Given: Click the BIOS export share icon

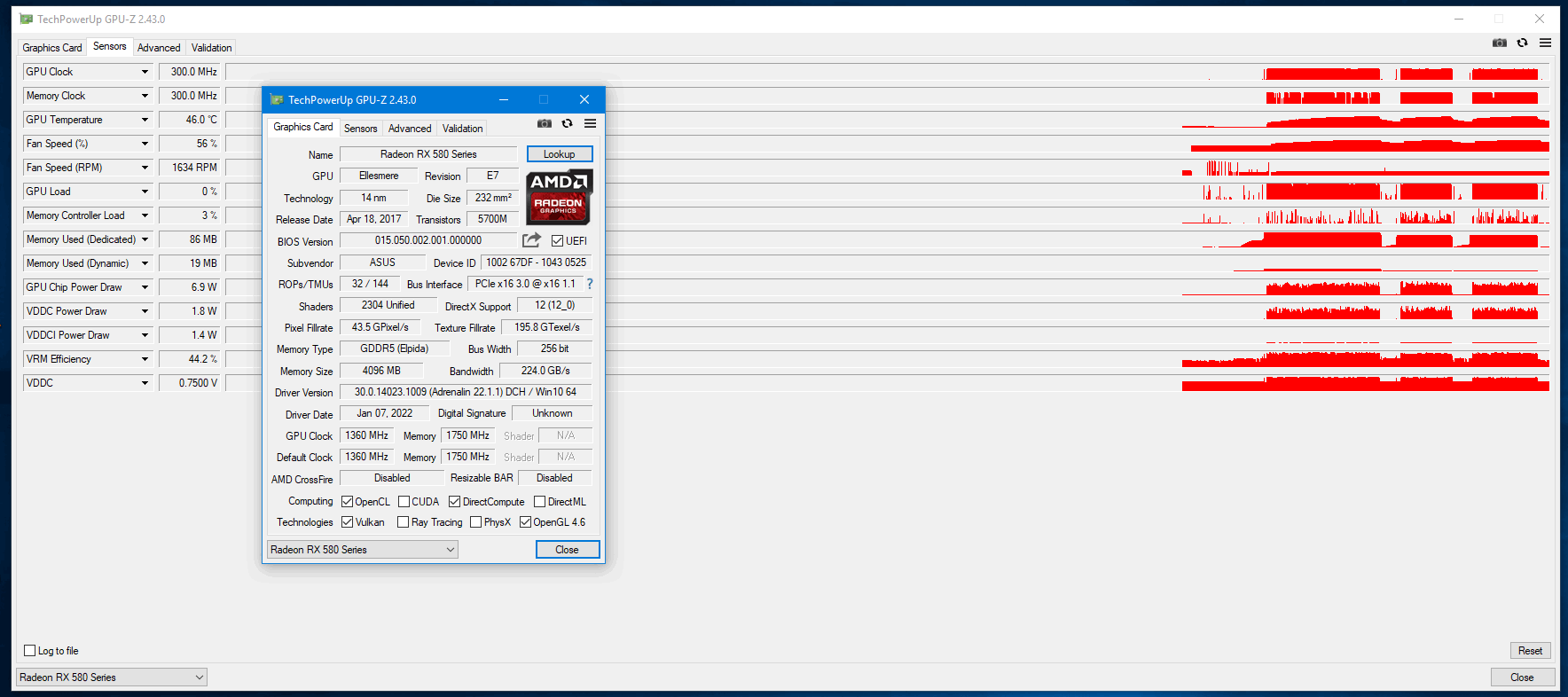Looking at the screenshot, I should pyautogui.click(x=531, y=240).
